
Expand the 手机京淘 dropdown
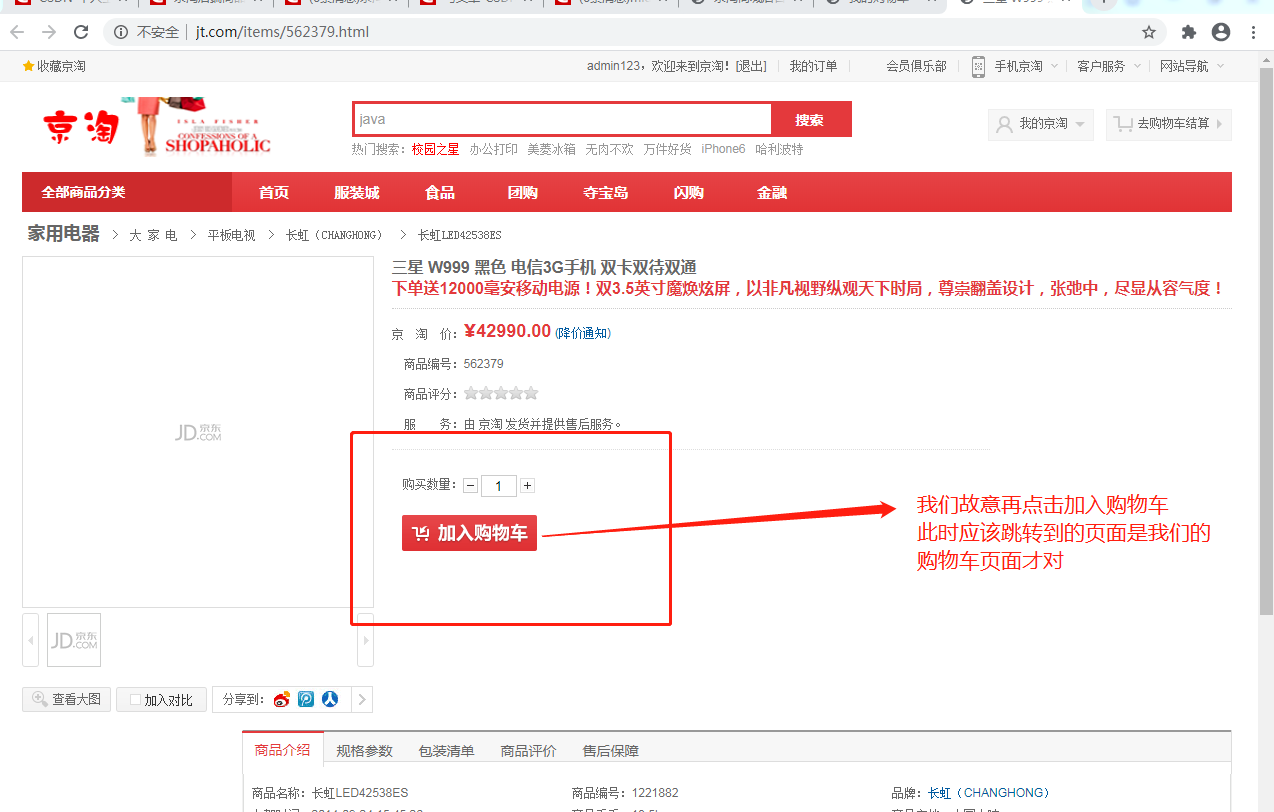(1053, 66)
